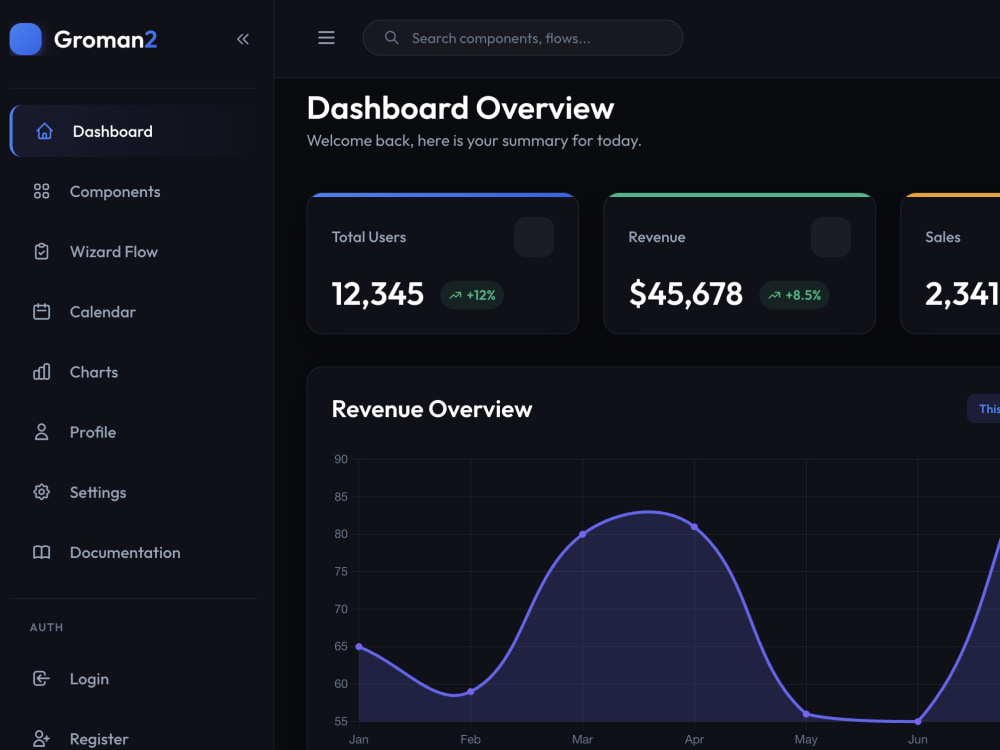Click the 12,345 Total Users value
This screenshot has height=750, width=1000.
pos(378,294)
